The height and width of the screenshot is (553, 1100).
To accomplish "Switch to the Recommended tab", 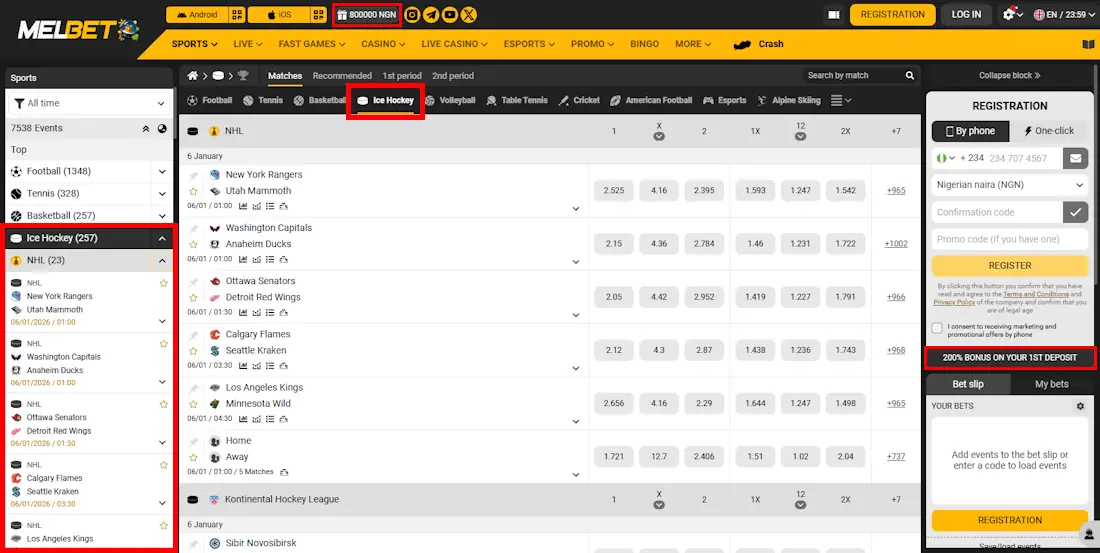I will [342, 76].
